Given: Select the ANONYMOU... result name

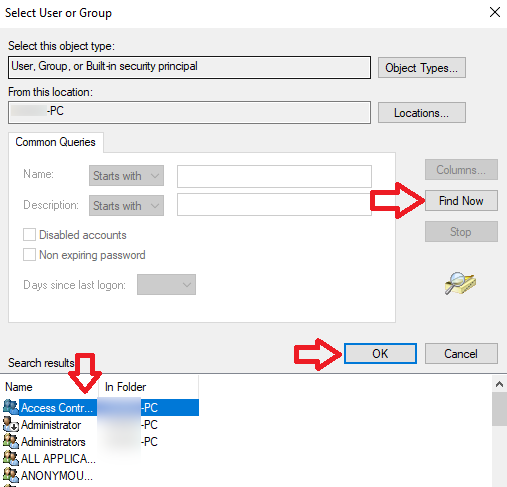Looking at the screenshot, I should 57,476.
